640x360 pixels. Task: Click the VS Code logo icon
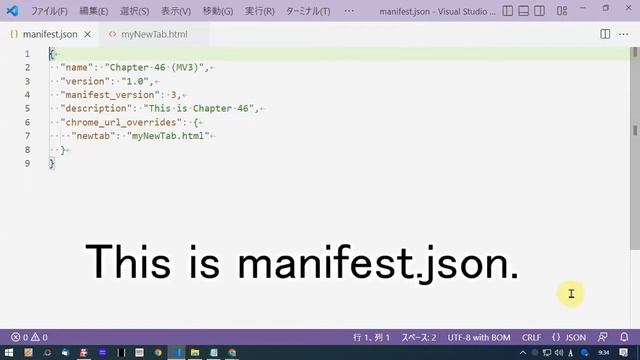coord(12,11)
